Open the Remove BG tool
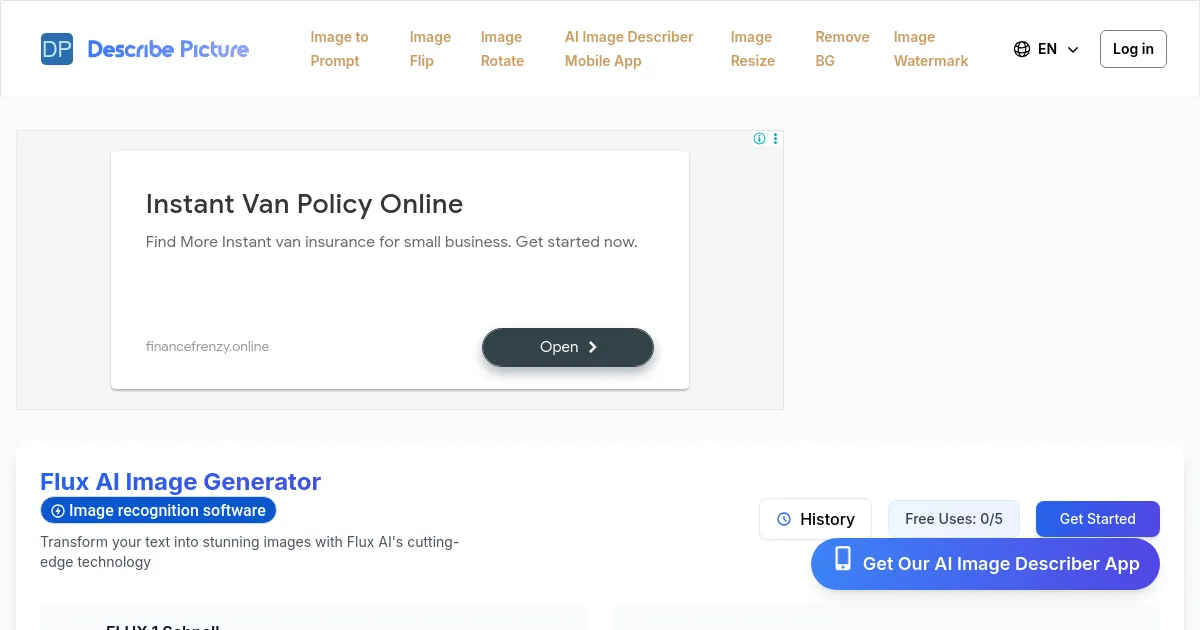 tap(842, 49)
